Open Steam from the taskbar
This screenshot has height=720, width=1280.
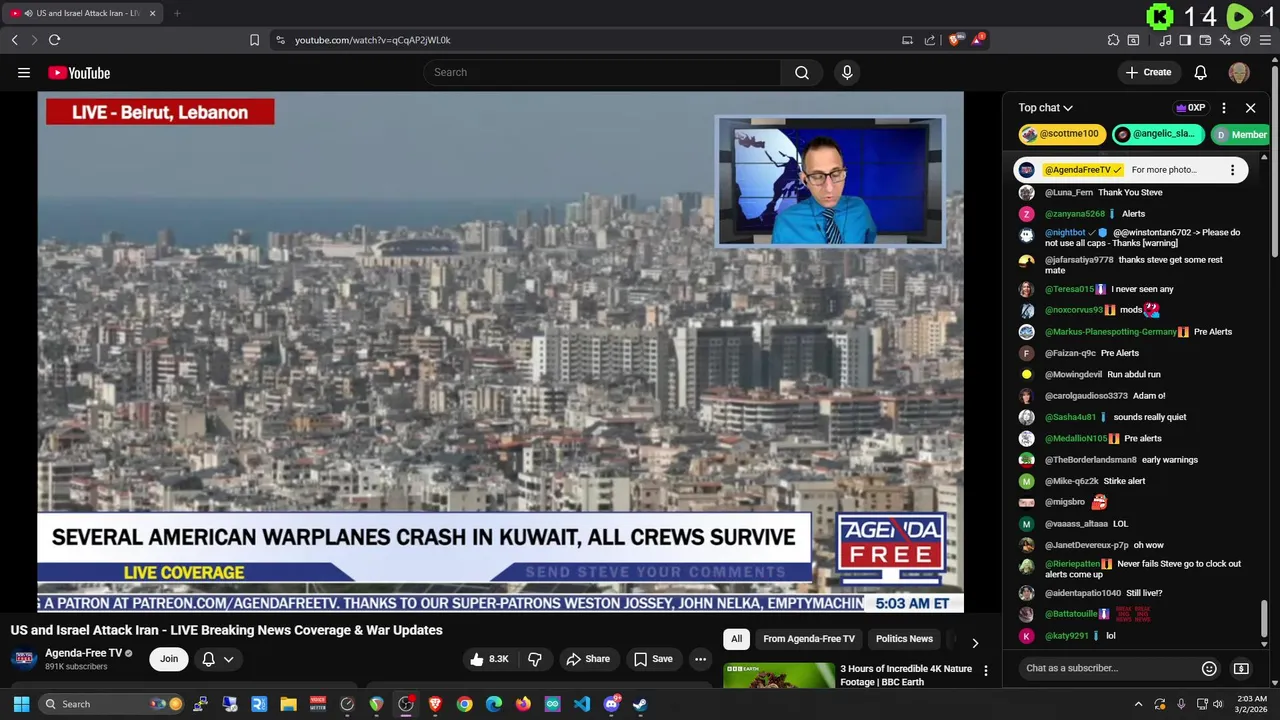(x=640, y=704)
